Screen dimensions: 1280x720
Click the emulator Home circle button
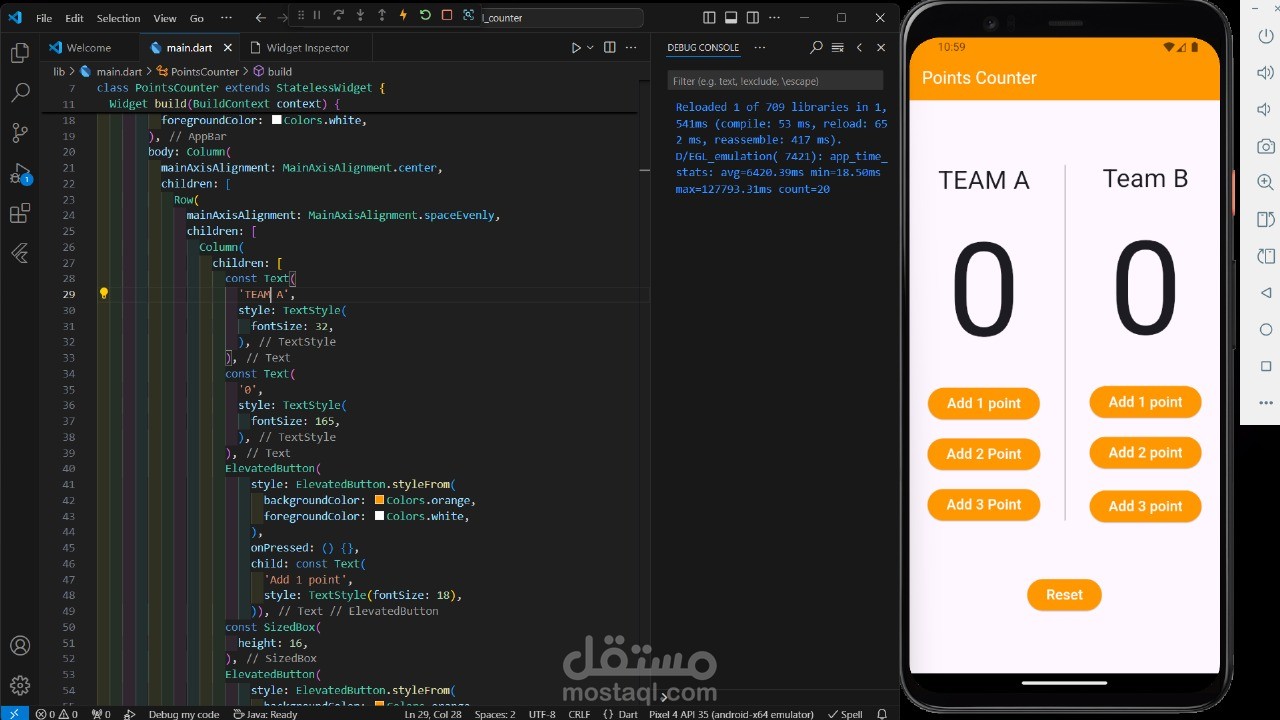point(1266,330)
